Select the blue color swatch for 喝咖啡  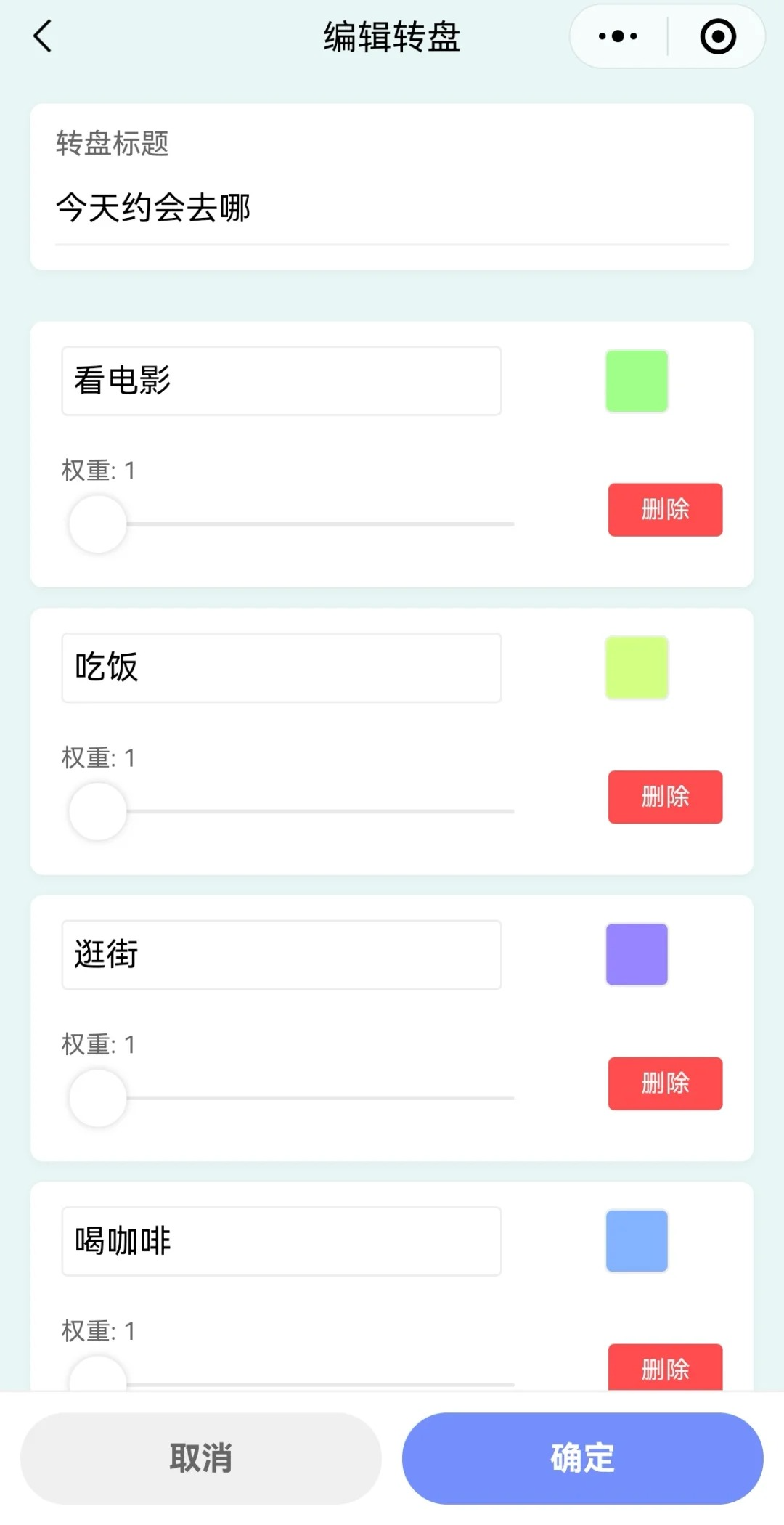(637, 1241)
